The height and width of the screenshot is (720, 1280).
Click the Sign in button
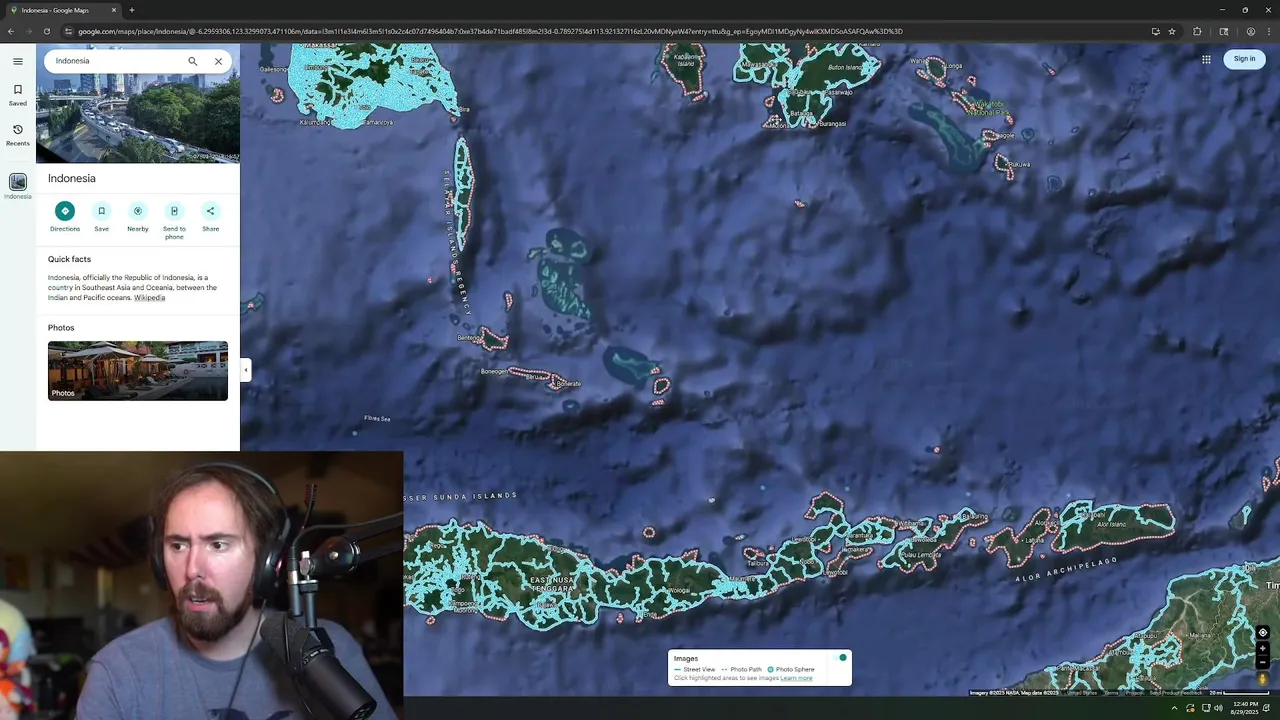(1244, 59)
